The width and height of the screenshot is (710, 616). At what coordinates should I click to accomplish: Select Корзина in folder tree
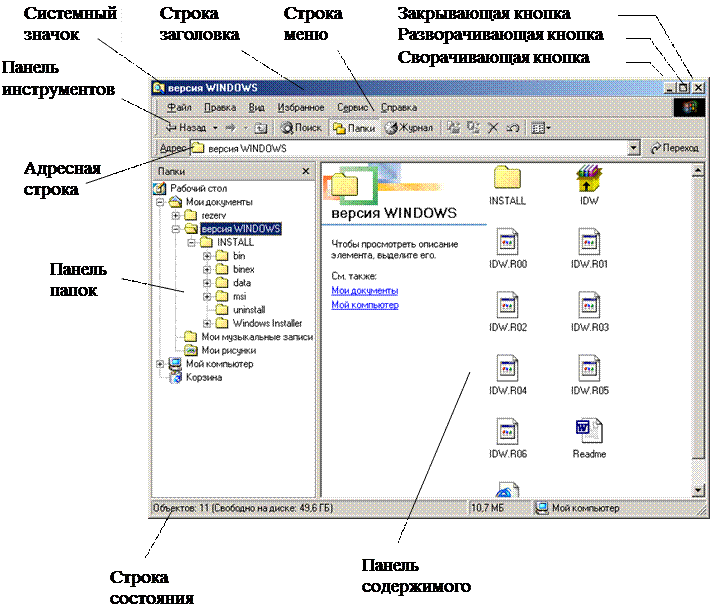[x=204, y=377]
